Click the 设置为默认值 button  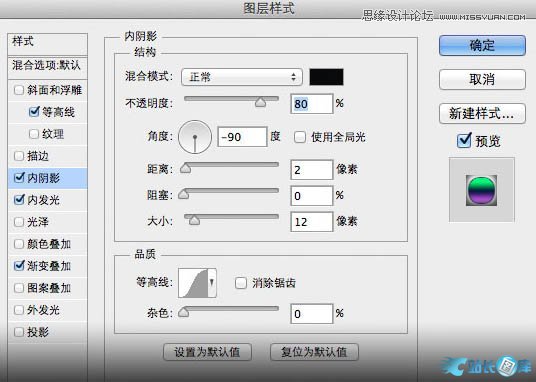[x=207, y=352]
